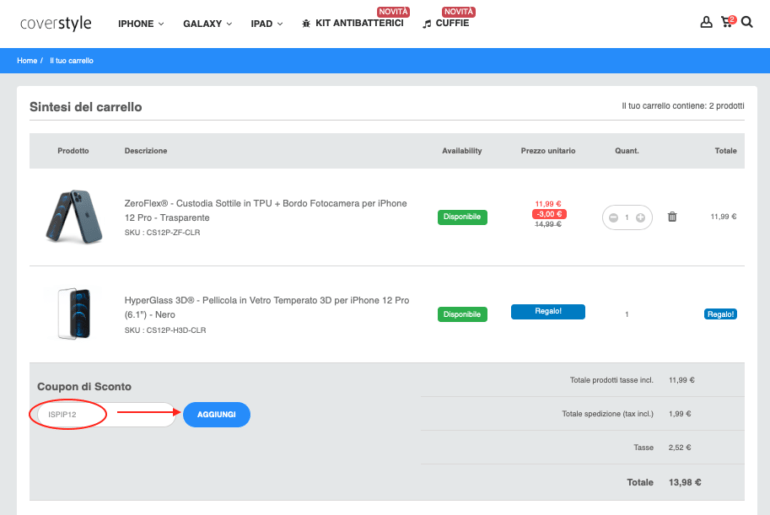Open HyperGlass 3D Pellicola product link
770x515 pixels.
(x=267, y=307)
